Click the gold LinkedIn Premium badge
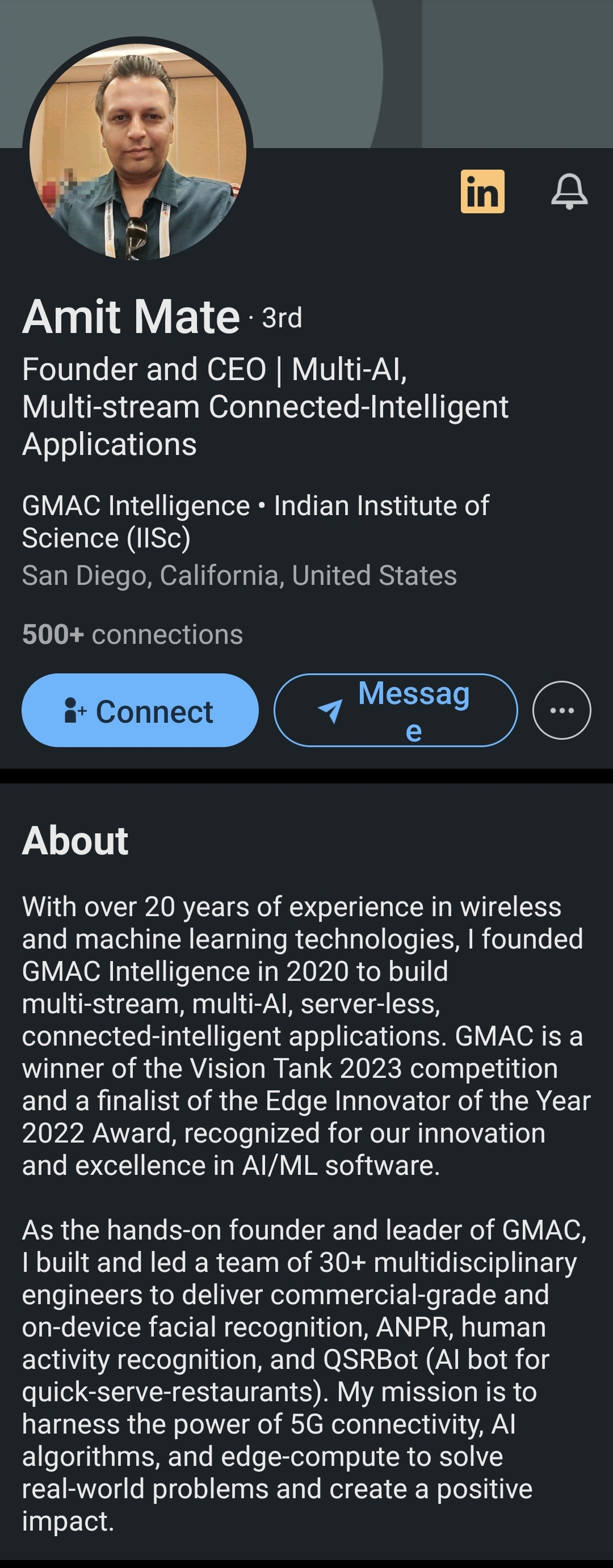Screen dimensions: 613x1568 482,192
